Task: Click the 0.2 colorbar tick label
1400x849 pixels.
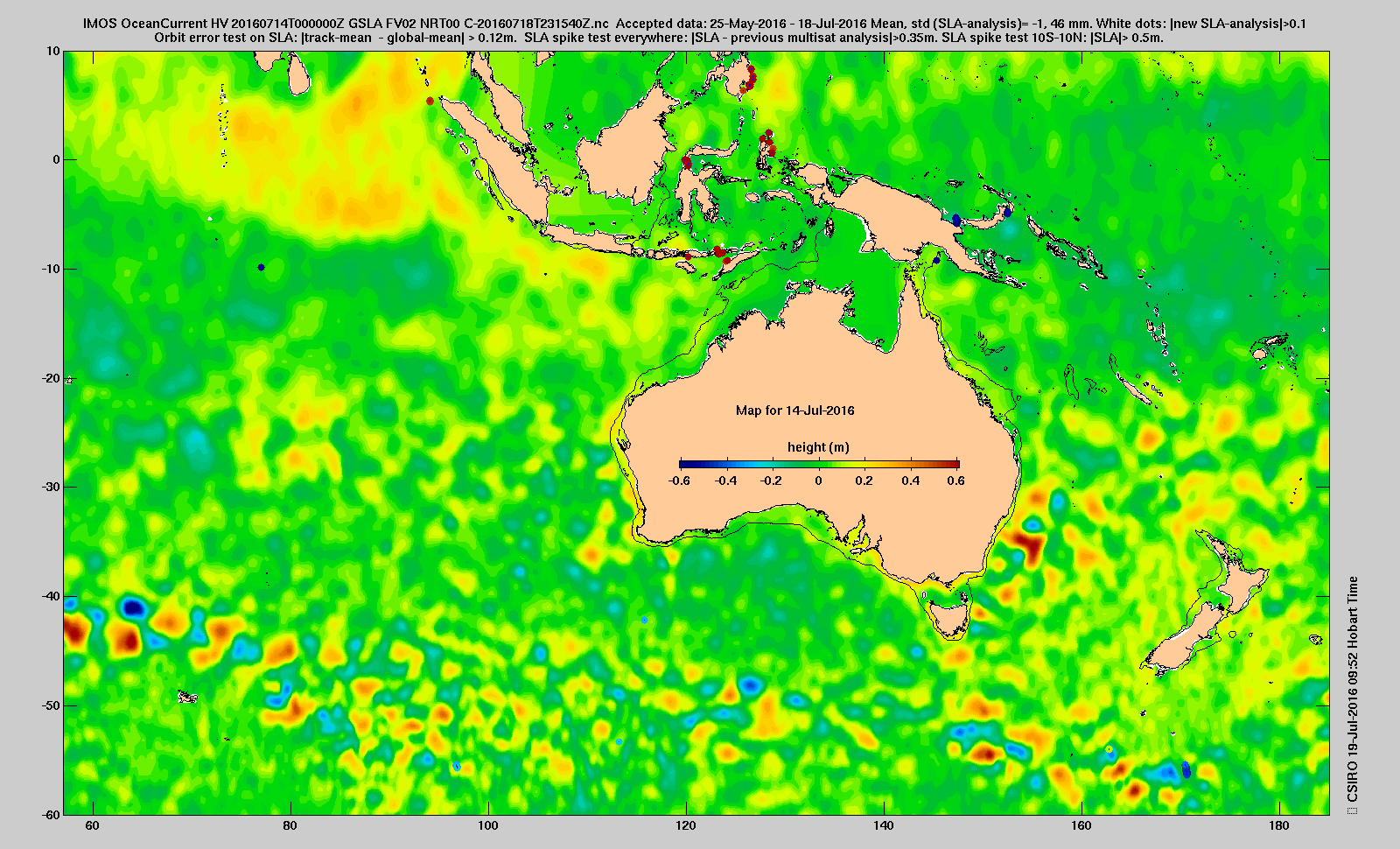Action: [864, 481]
